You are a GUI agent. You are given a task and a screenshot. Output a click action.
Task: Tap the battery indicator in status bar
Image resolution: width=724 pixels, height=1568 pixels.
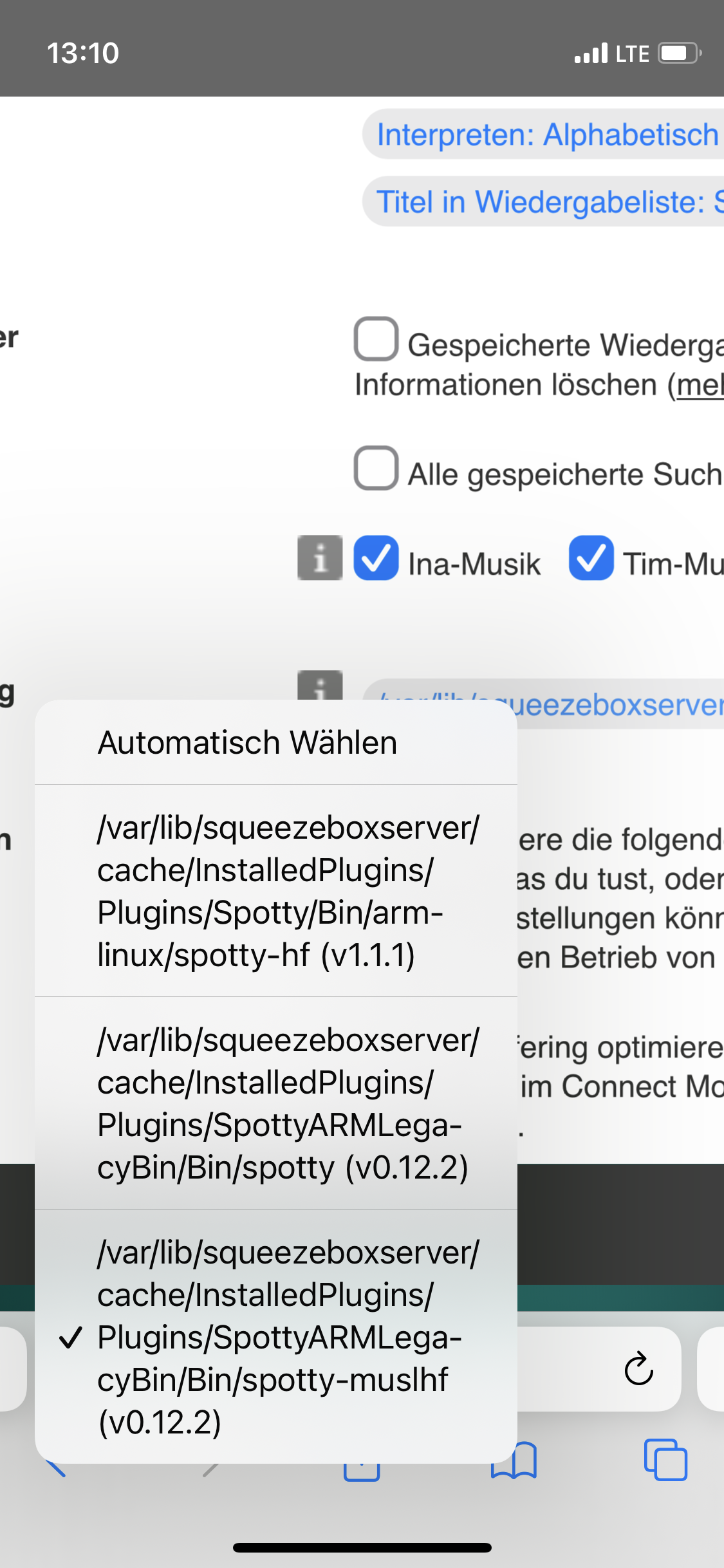(x=679, y=53)
